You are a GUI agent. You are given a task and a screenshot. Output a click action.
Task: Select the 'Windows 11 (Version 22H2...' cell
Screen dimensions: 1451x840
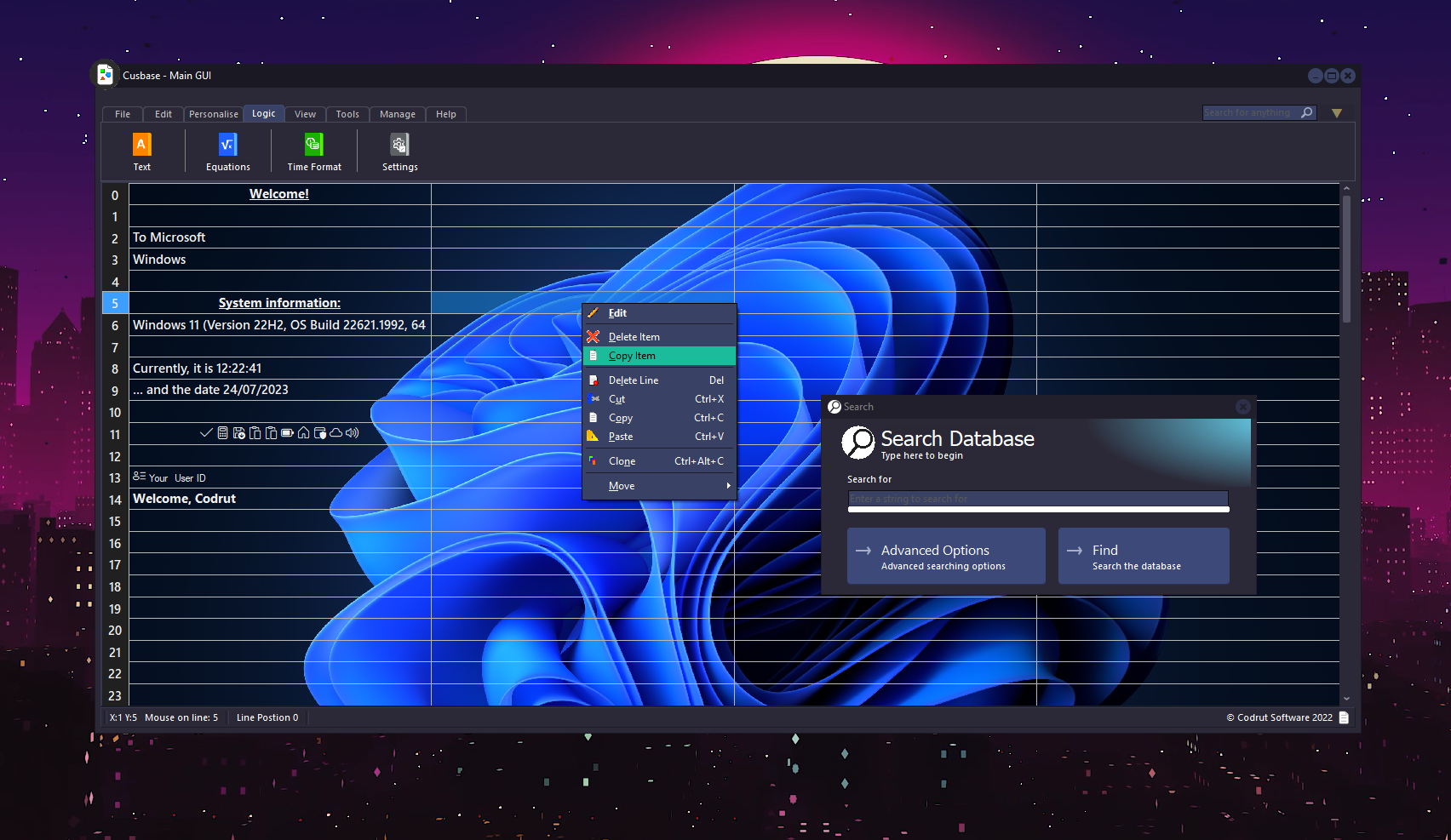[280, 325]
